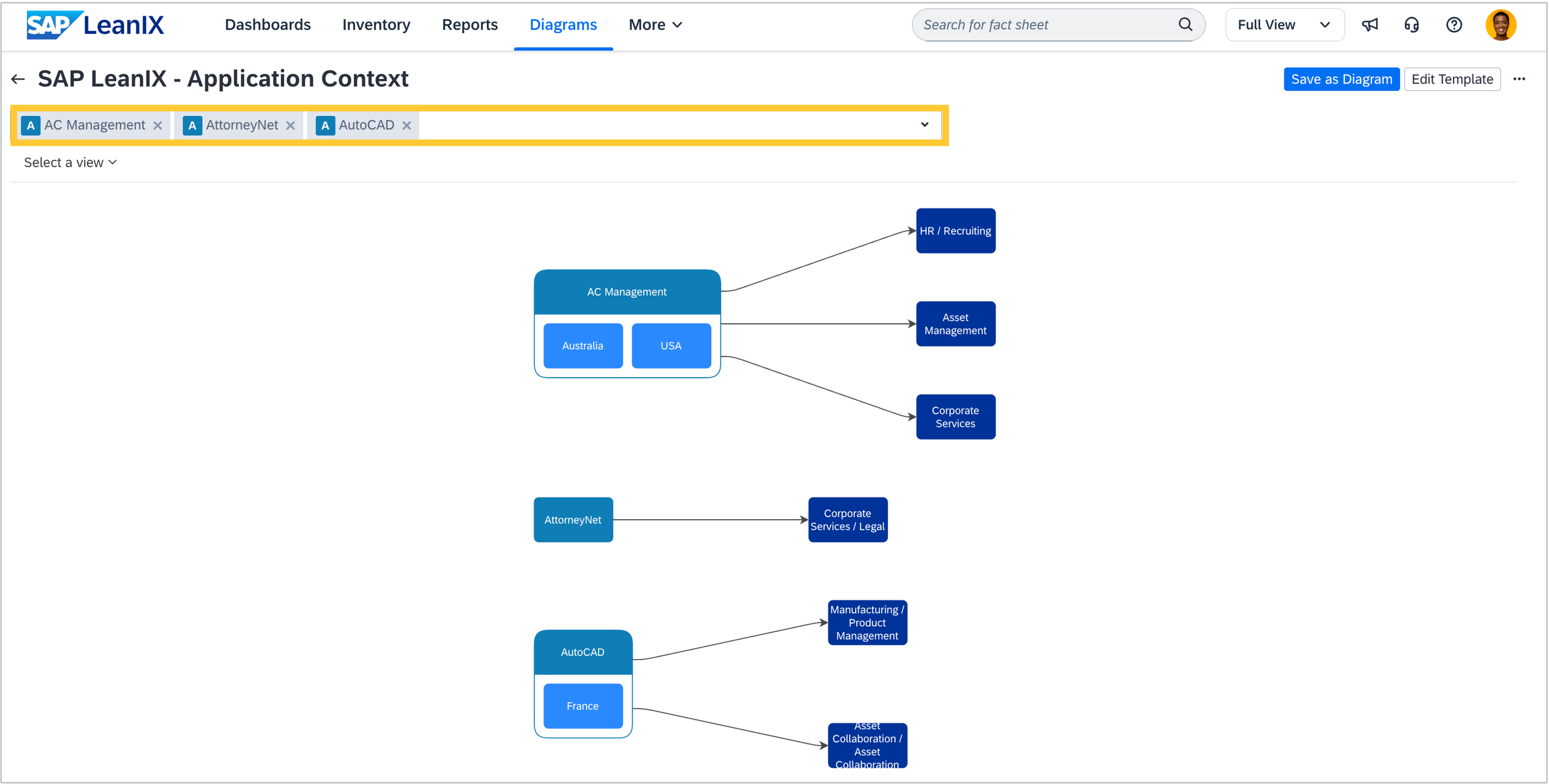The height and width of the screenshot is (784, 1549).
Task: Open the Full View dropdown
Action: (x=1284, y=25)
